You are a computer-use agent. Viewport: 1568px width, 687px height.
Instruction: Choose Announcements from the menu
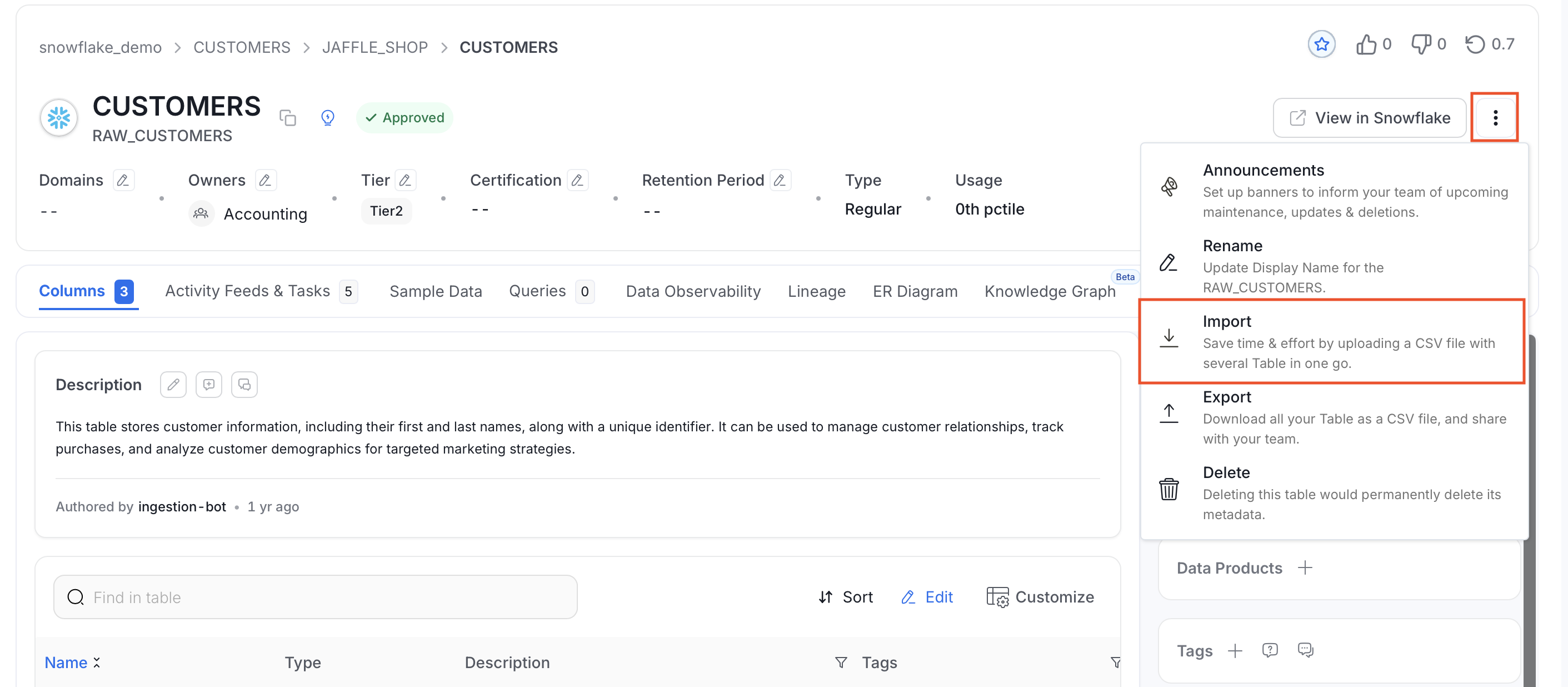(1334, 190)
